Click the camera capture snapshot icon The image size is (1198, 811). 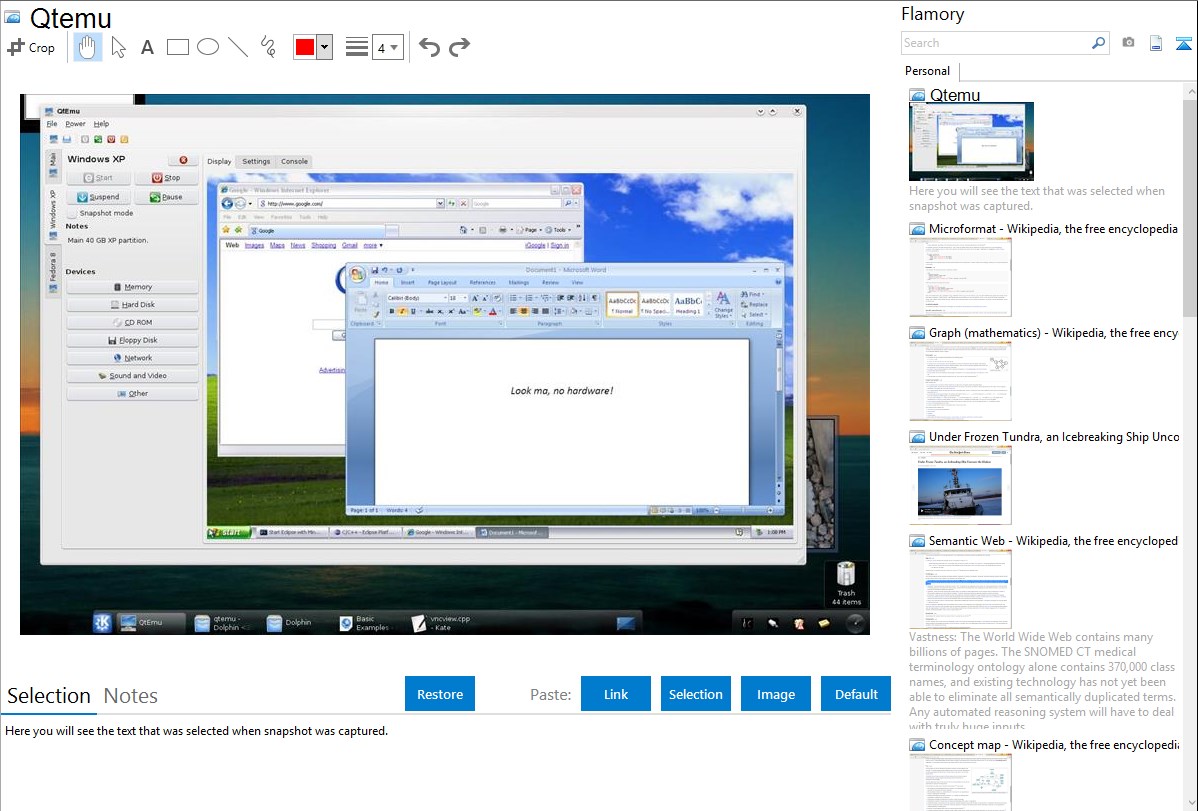point(1128,43)
